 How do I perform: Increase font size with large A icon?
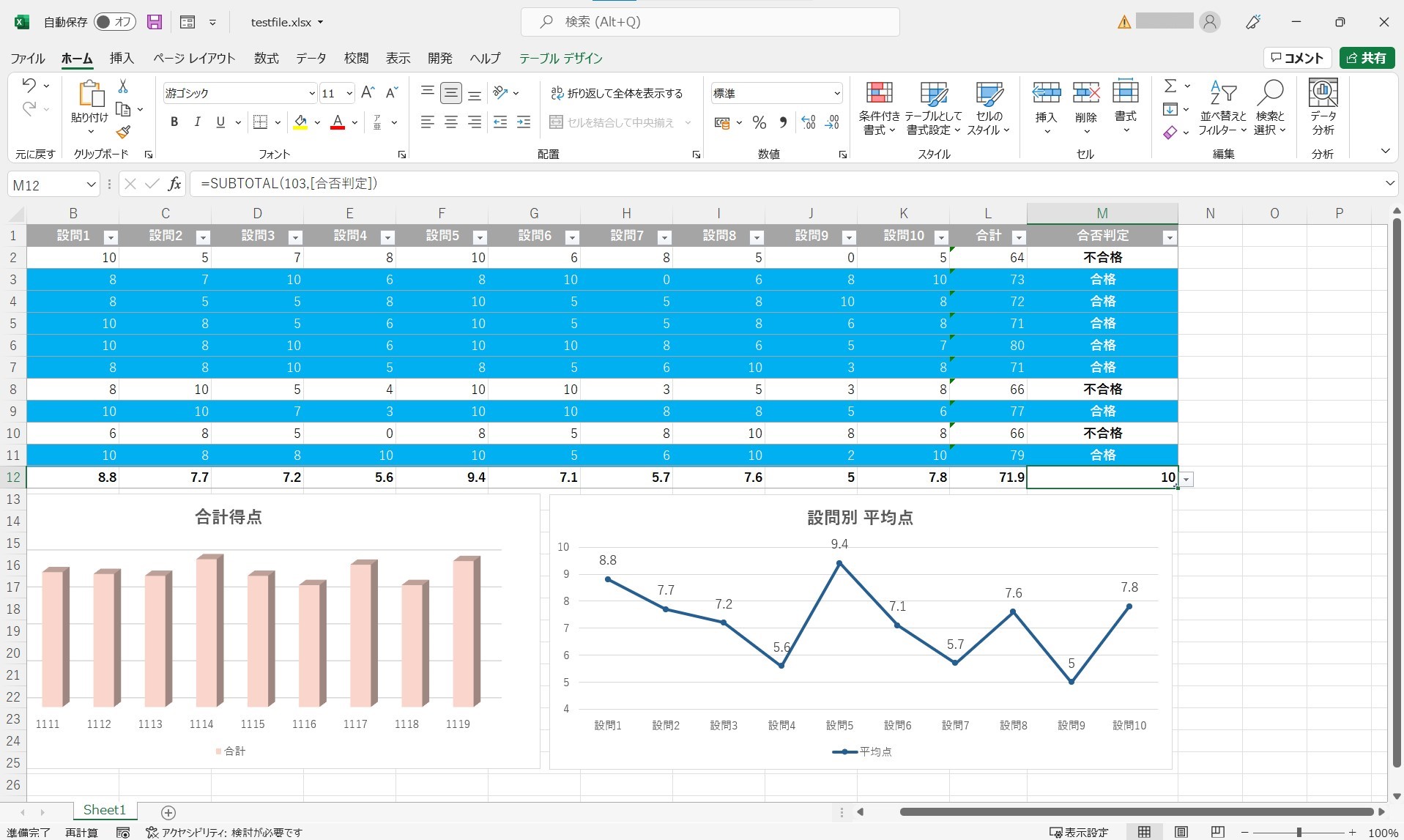point(368,92)
